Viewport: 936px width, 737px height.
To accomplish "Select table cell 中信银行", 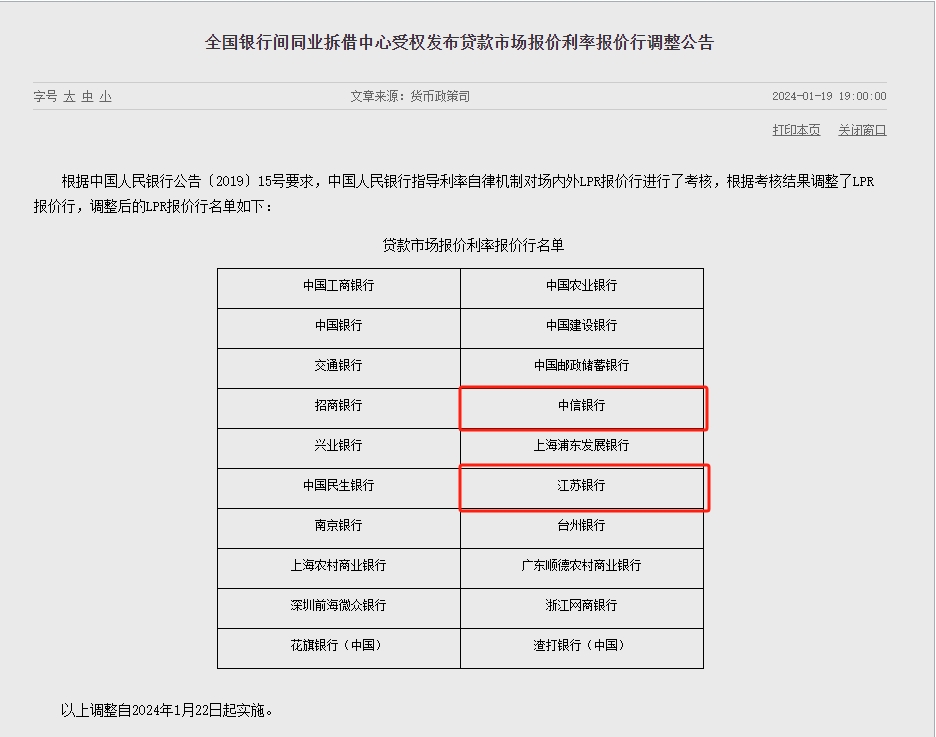I will [582, 408].
